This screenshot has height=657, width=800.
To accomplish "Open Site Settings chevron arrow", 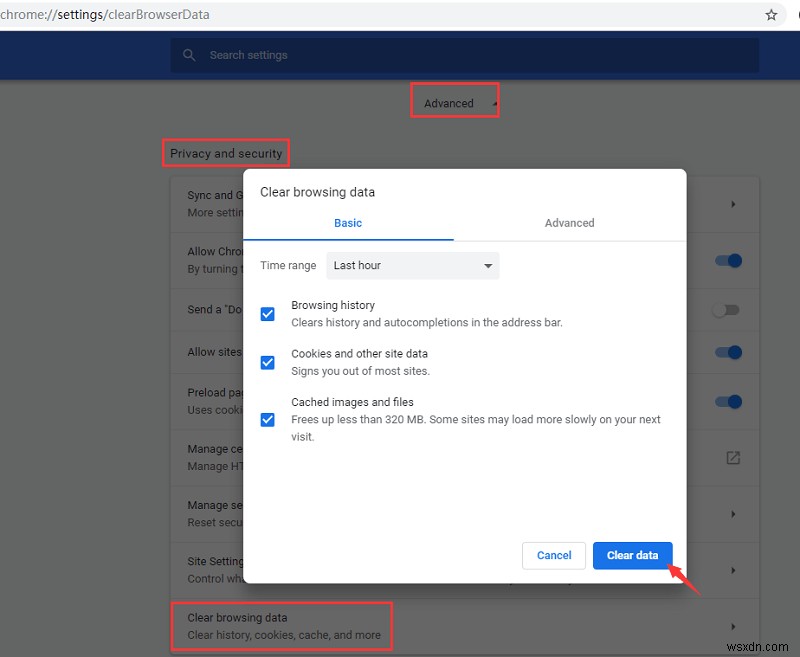I will [733, 570].
